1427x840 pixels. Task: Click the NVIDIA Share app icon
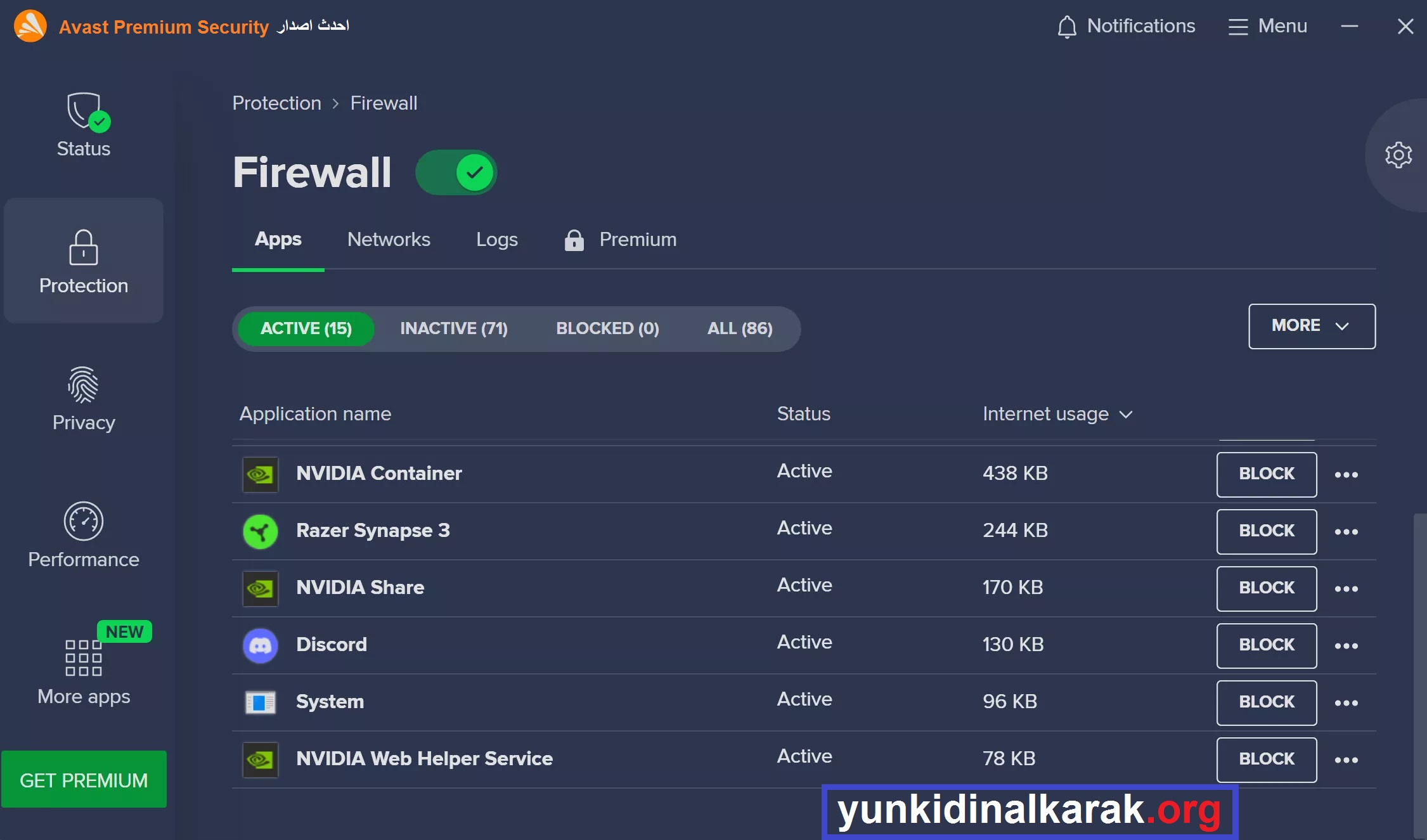click(259, 588)
